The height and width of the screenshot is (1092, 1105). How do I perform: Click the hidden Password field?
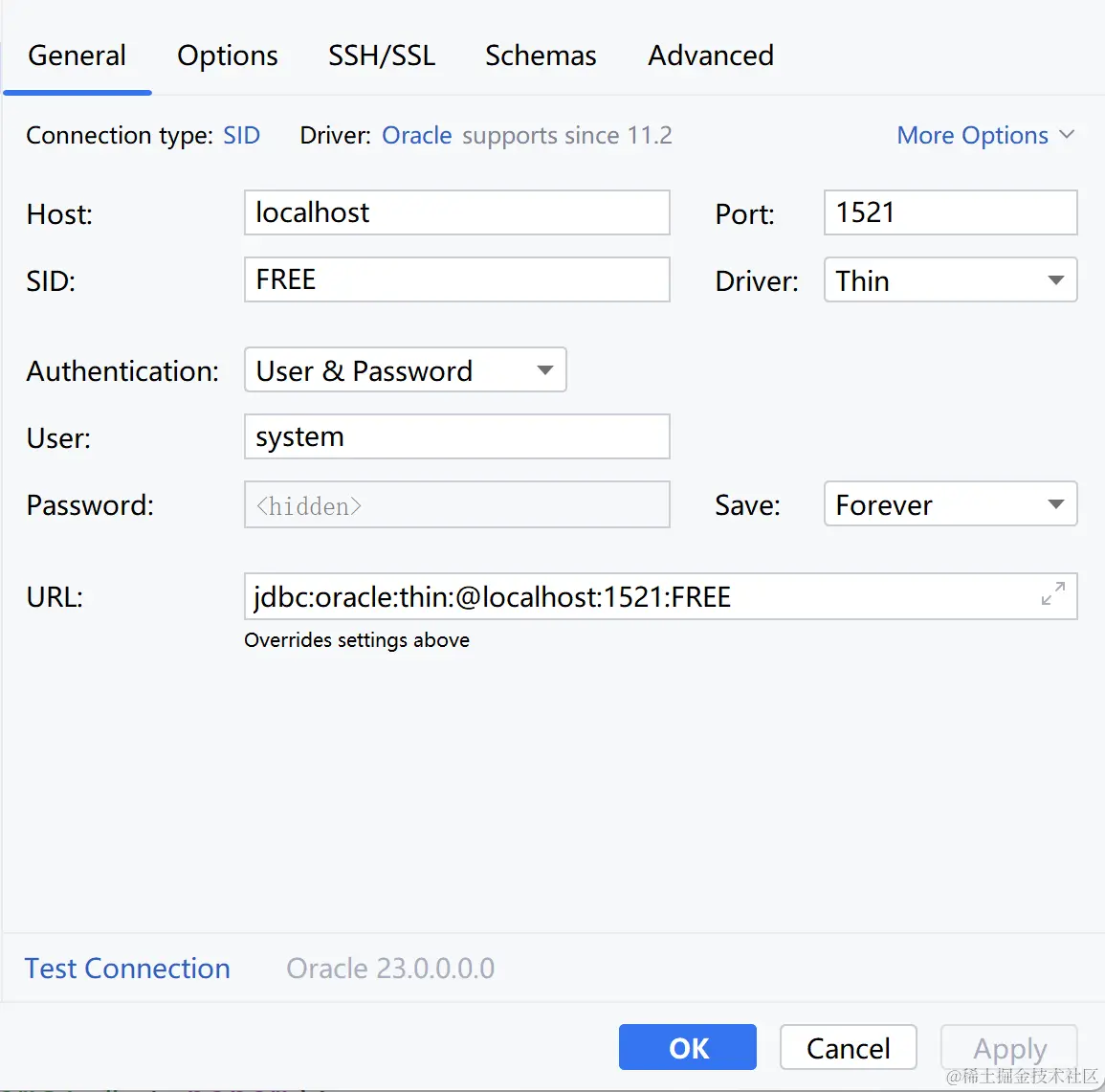click(x=456, y=504)
